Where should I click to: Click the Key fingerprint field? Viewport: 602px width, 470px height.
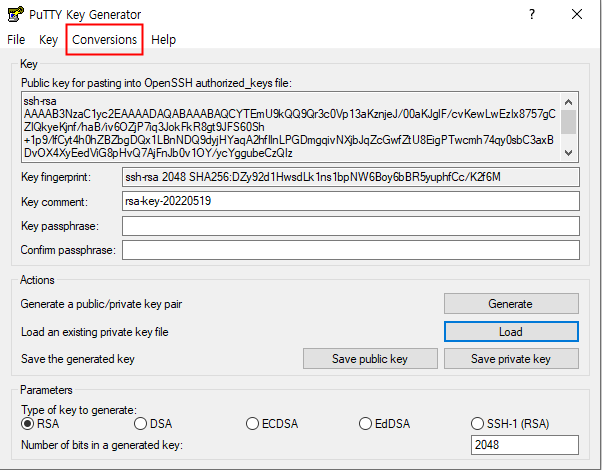pyautogui.click(x=351, y=177)
